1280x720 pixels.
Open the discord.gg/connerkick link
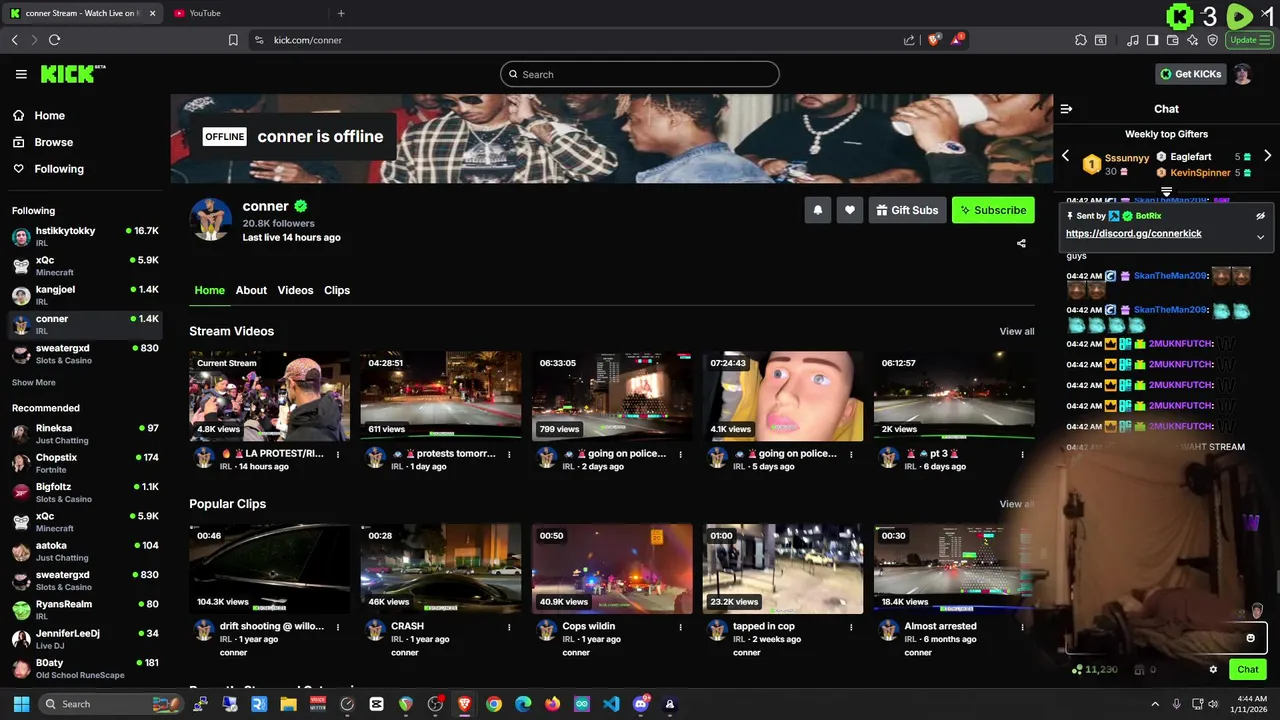1133,234
